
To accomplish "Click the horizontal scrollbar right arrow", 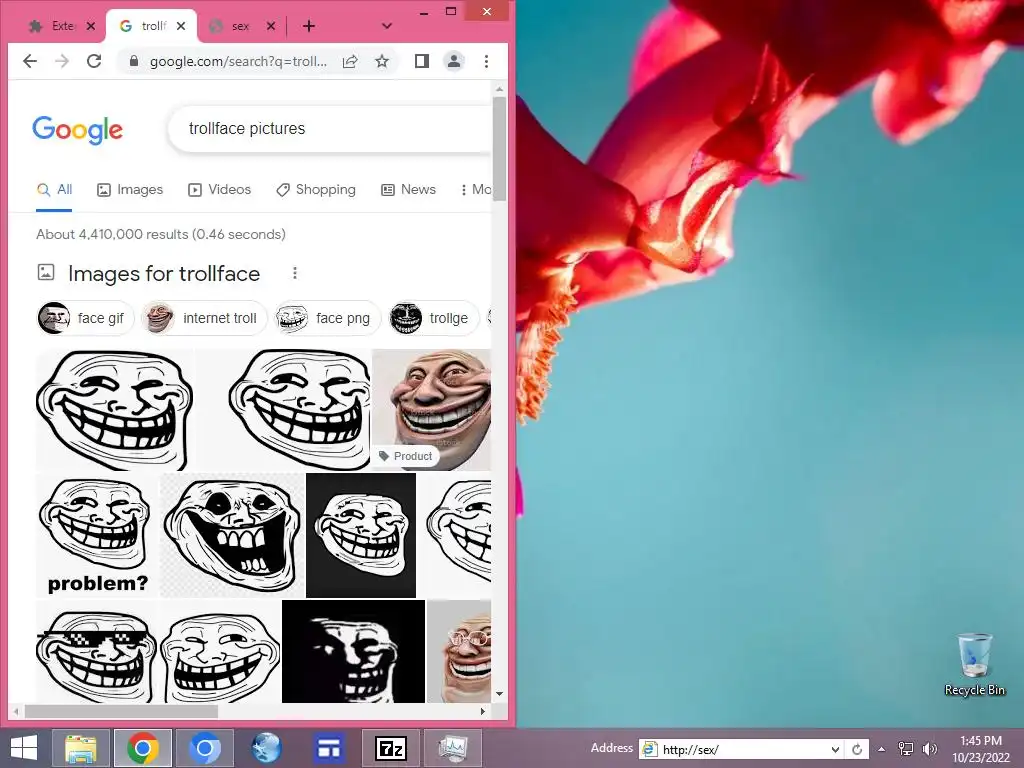I will coord(483,711).
